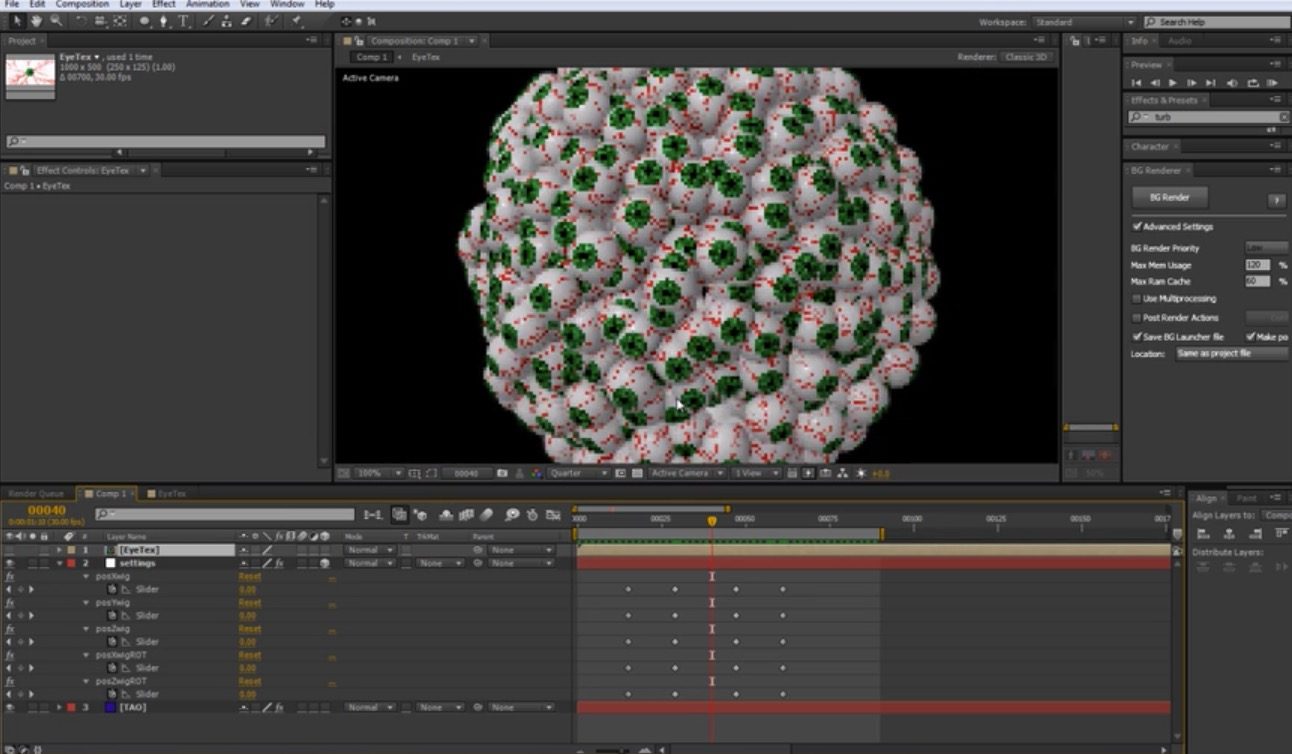1292x754 pixels.
Task: Open the Animation menu
Action: click(x=207, y=4)
